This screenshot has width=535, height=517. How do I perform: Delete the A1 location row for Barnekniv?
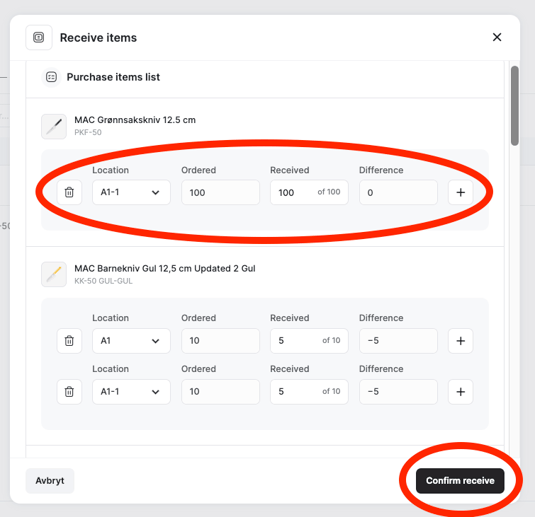point(69,341)
